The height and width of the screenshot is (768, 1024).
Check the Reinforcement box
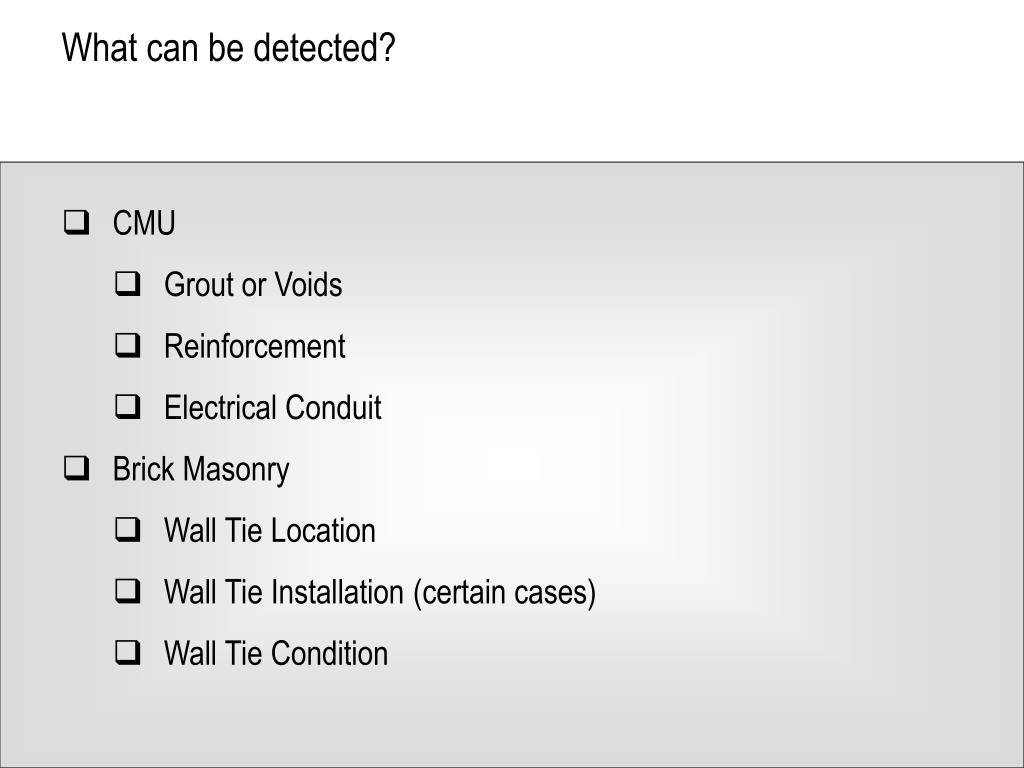[x=128, y=345]
